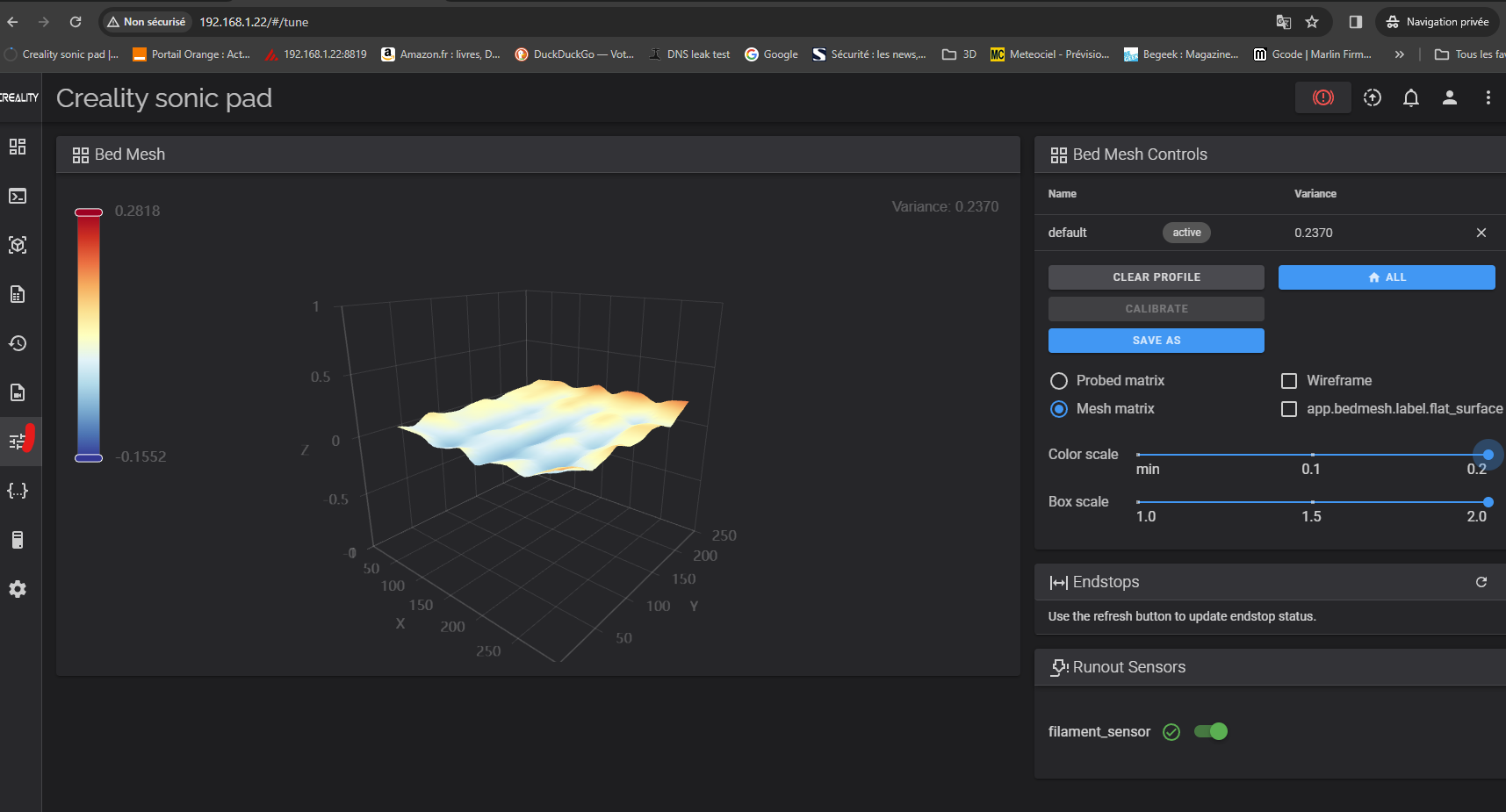
Task: Click the CLEAR PROFILE button
Action: coord(1156,277)
